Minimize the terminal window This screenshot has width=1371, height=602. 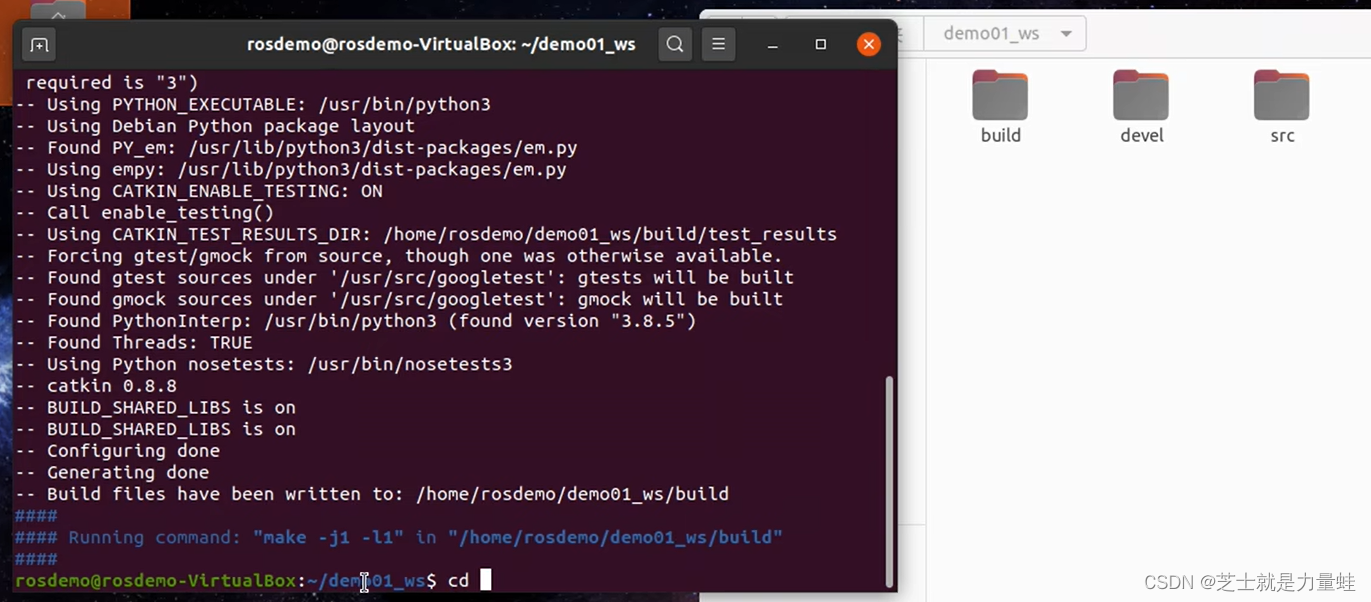coord(771,44)
